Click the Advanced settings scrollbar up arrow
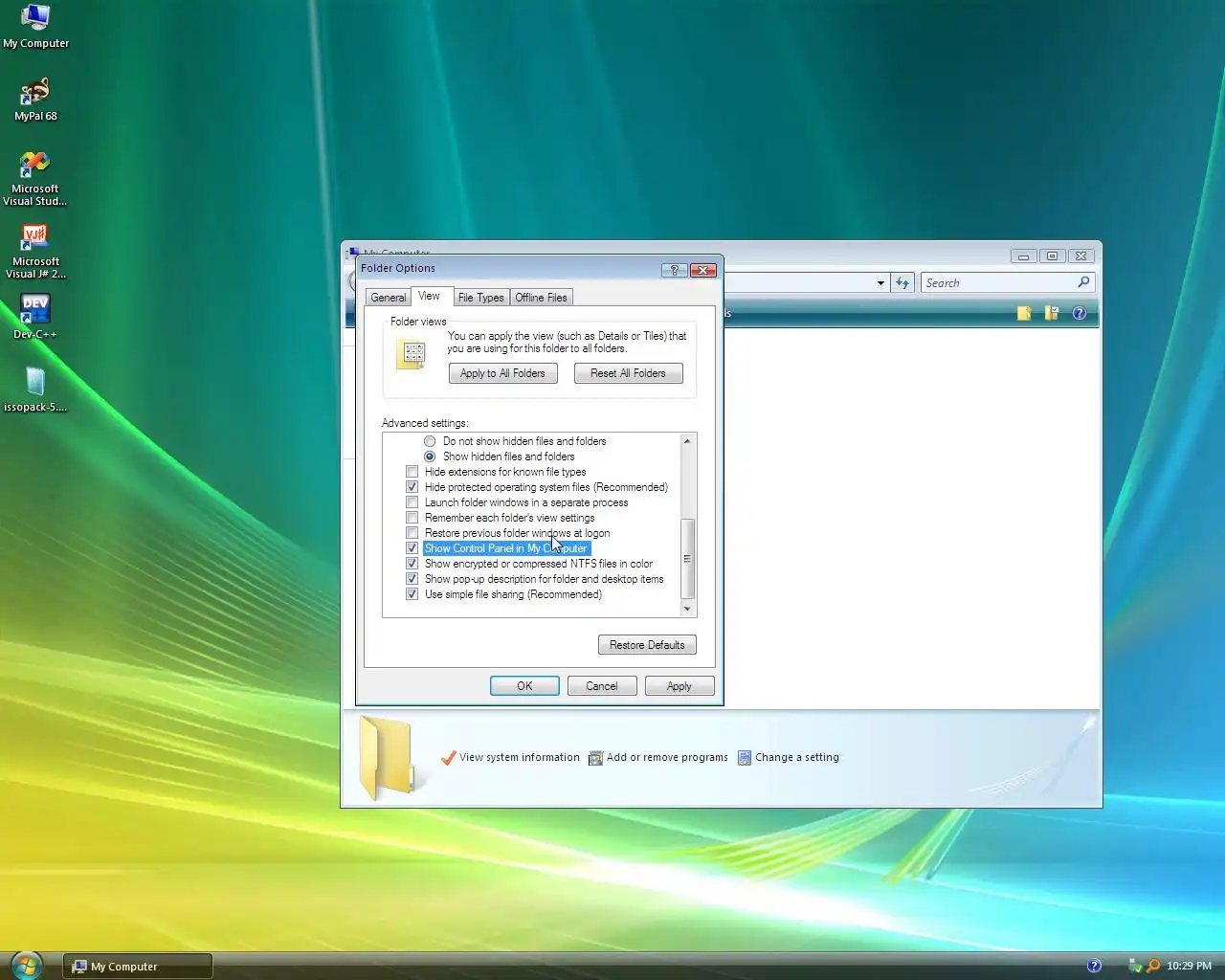Viewport: 1225px width, 980px height. (x=687, y=441)
